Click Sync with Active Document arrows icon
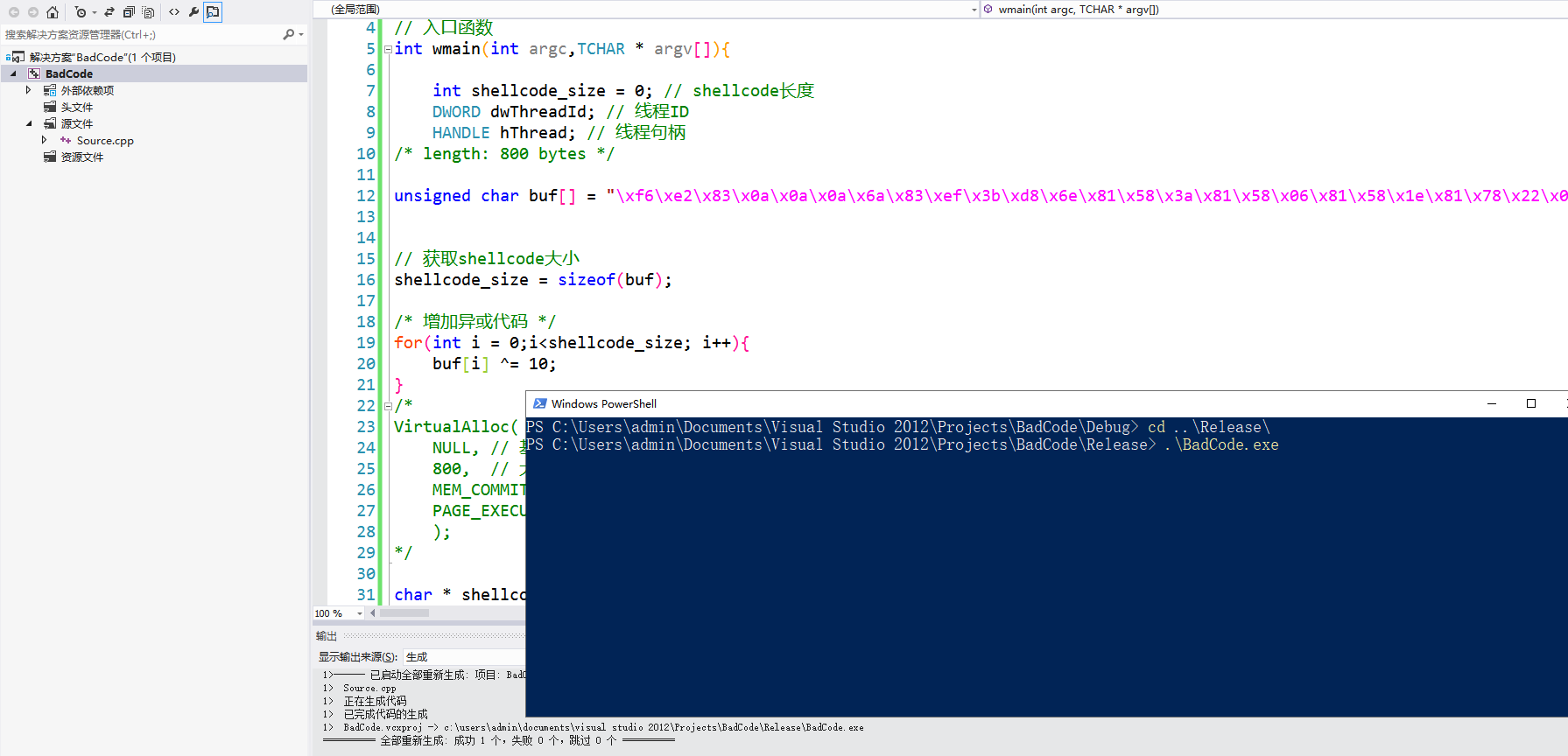Image resolution: width=1568 pixels, height=756 pixels. point(109,12)
